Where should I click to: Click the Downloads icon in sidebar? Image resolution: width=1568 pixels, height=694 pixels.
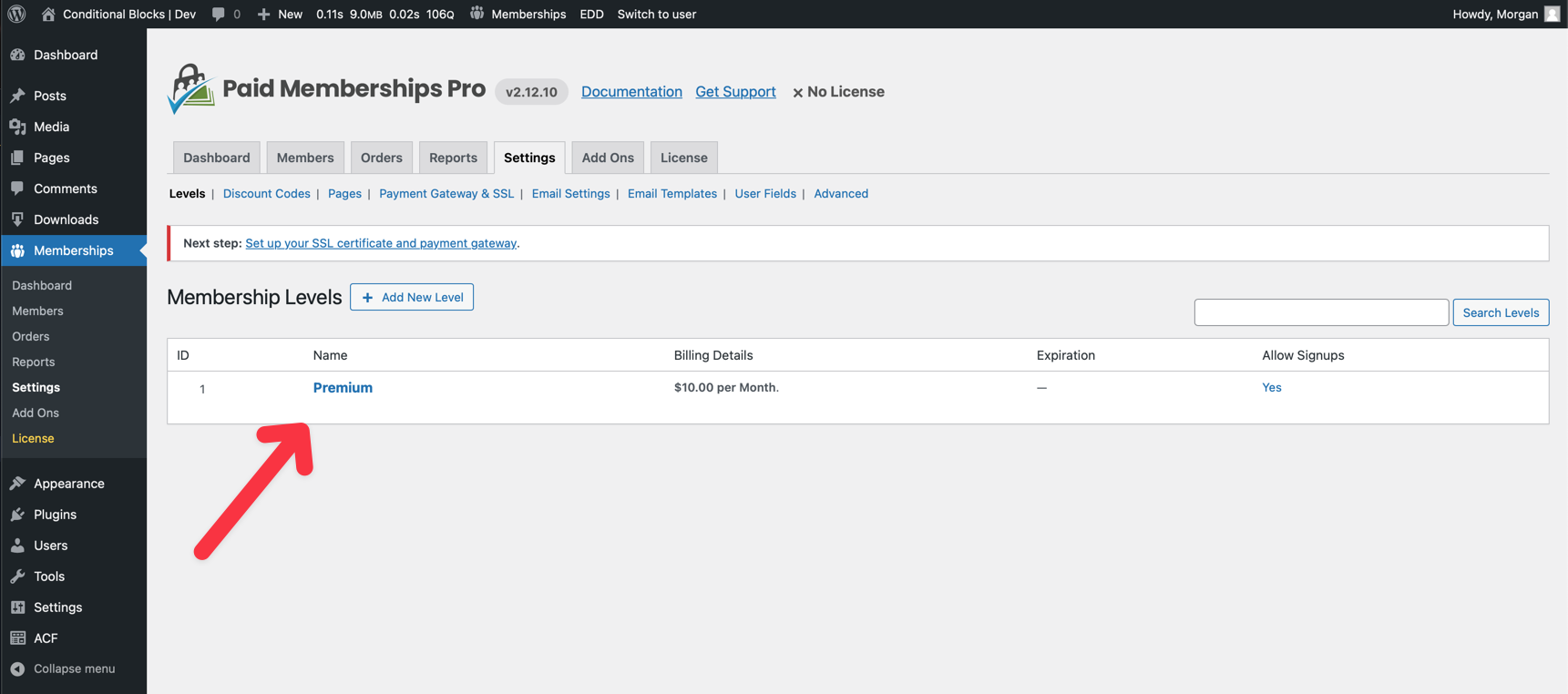click(x=17, y=219)
